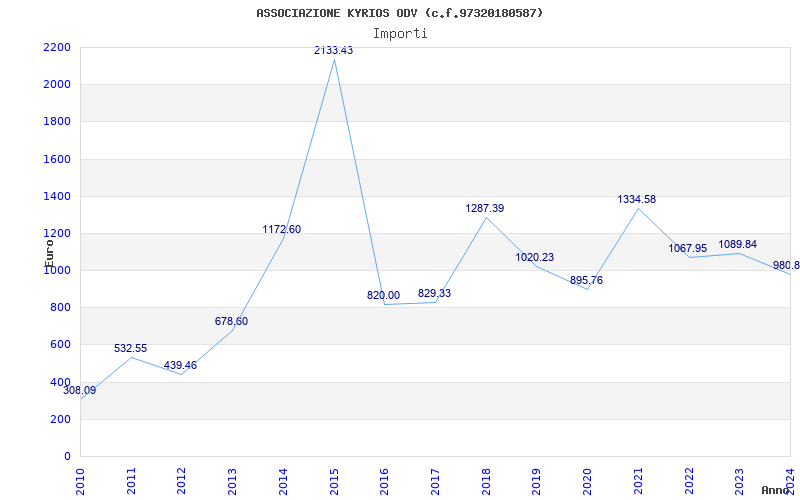800x500 pixels.
Task: Click the y-axis value 1200
Action: tap(57, 233)
